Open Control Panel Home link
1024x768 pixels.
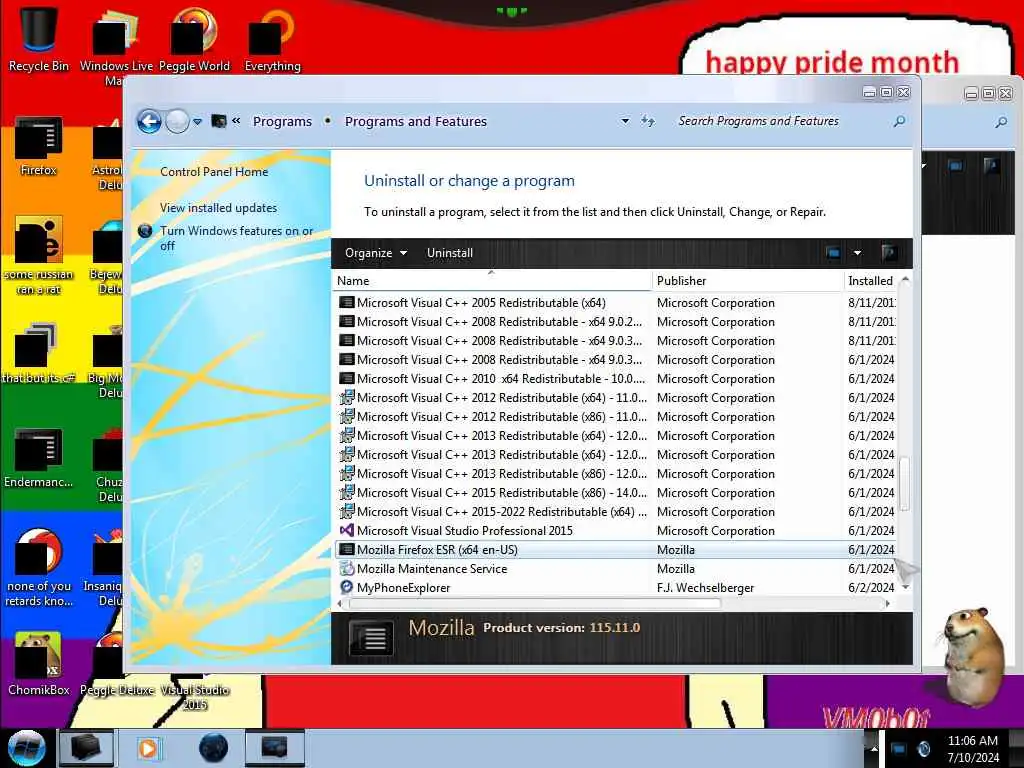click(214, 172)
